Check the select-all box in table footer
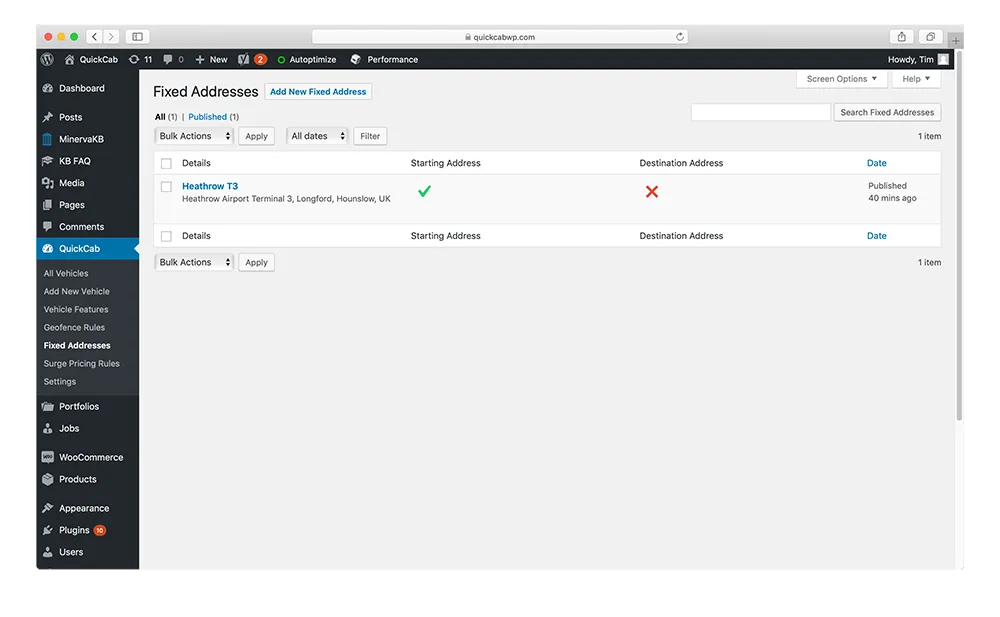Image resolution: width=1000 pixels, height=617 pixels. [x=166, y=236]
